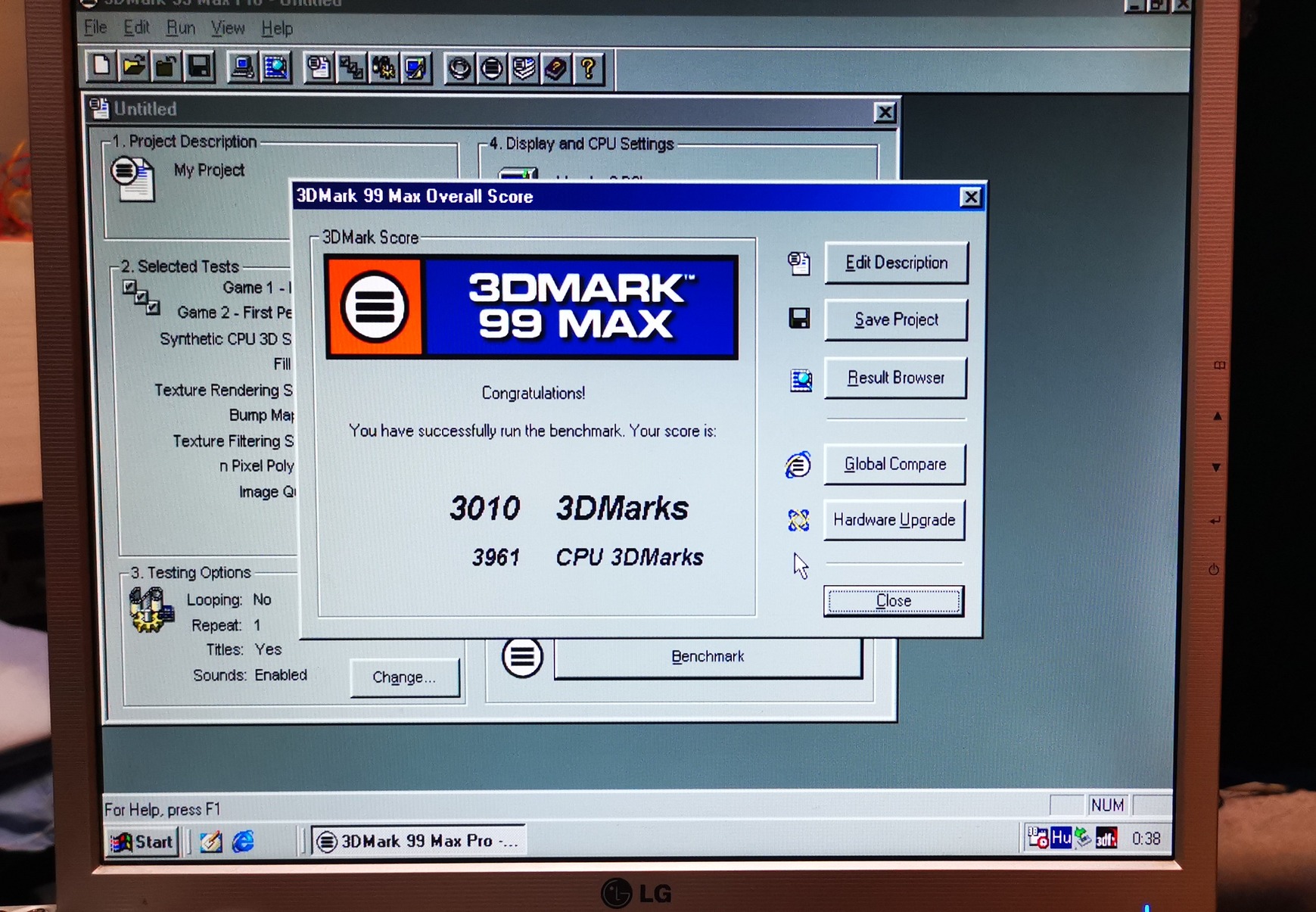Open the Help menu
The image size is (1316, 912).
pos(277,29)
